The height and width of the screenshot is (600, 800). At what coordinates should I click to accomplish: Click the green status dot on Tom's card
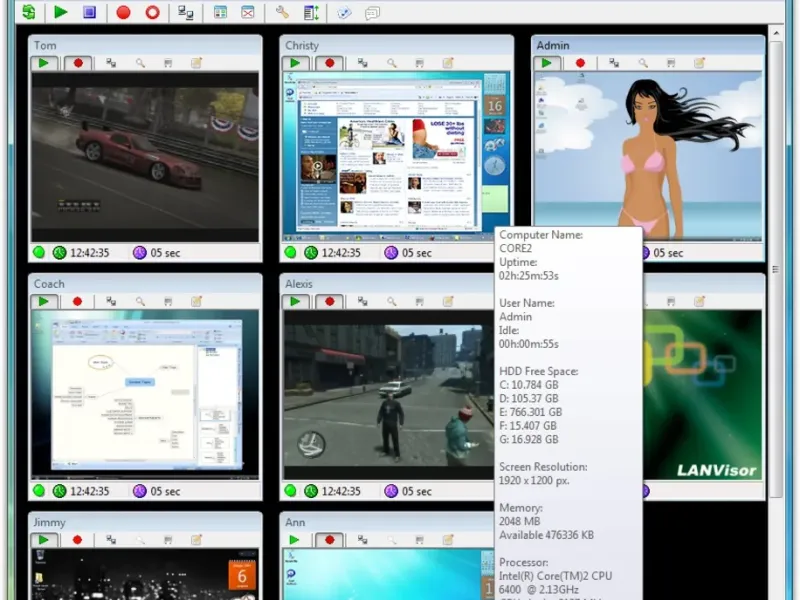(x=39, y=253)
